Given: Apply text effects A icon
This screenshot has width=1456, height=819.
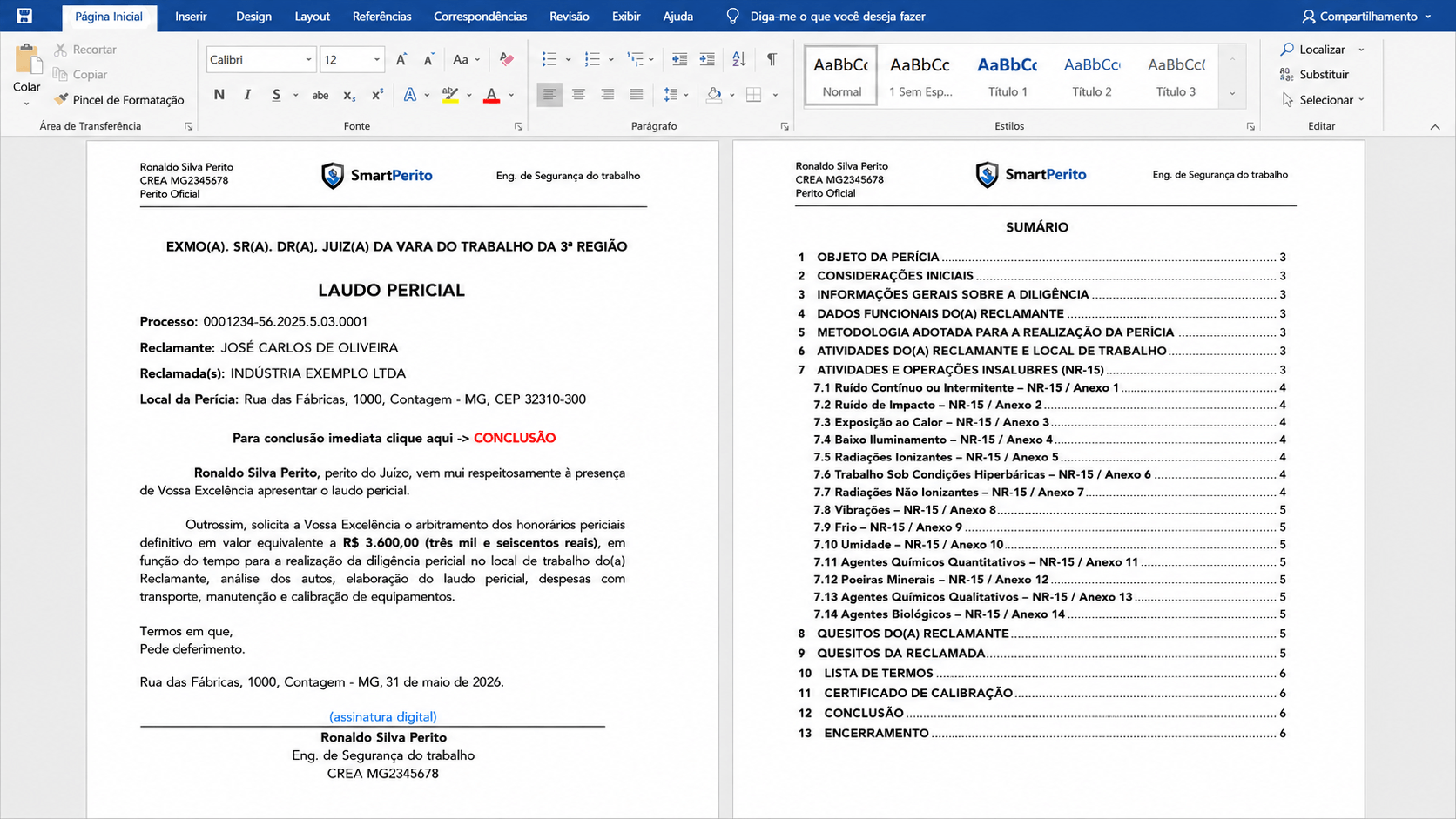Looking at the screenshot, I should click(410, 95).
